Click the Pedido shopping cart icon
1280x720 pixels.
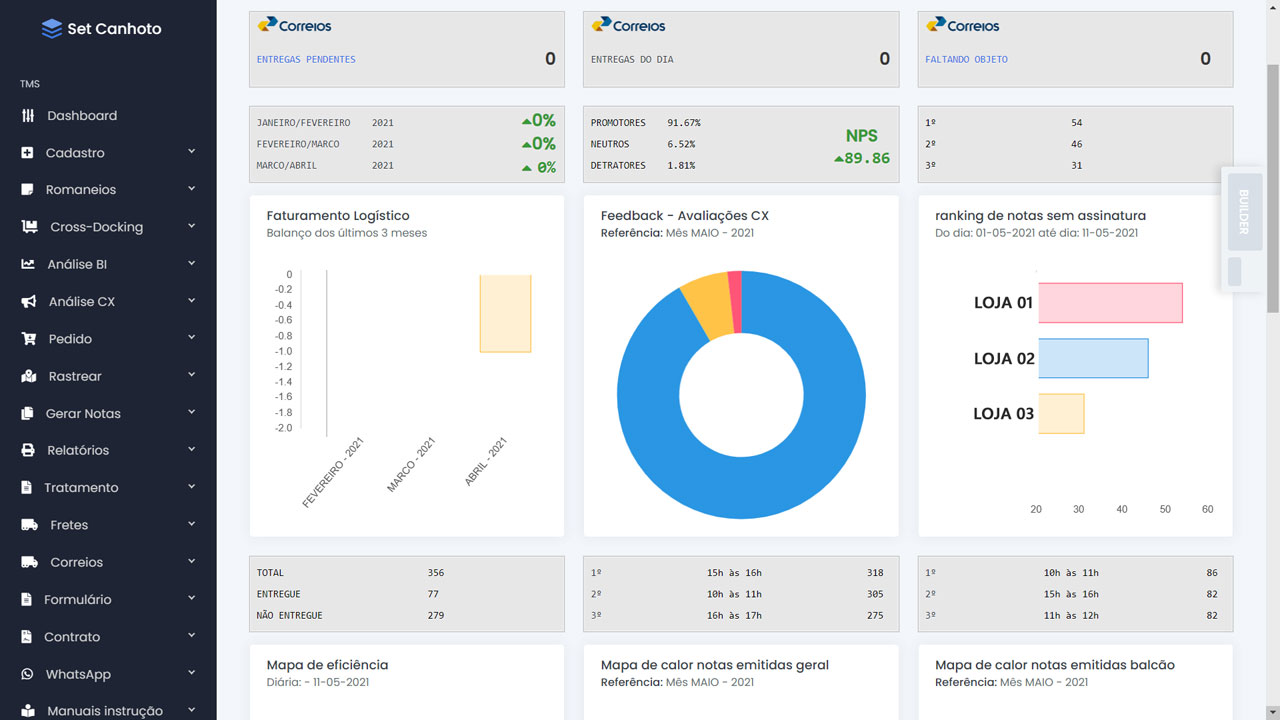tap(29, 339)
